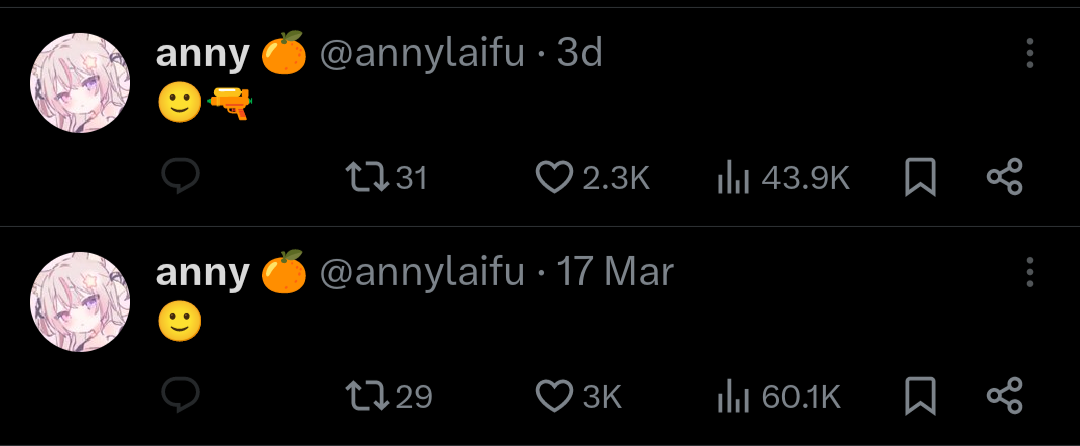Open the 17 Mar timestamp link
Image resolution: width=1080 pixels, height=446 pixels.
point(614,272)
